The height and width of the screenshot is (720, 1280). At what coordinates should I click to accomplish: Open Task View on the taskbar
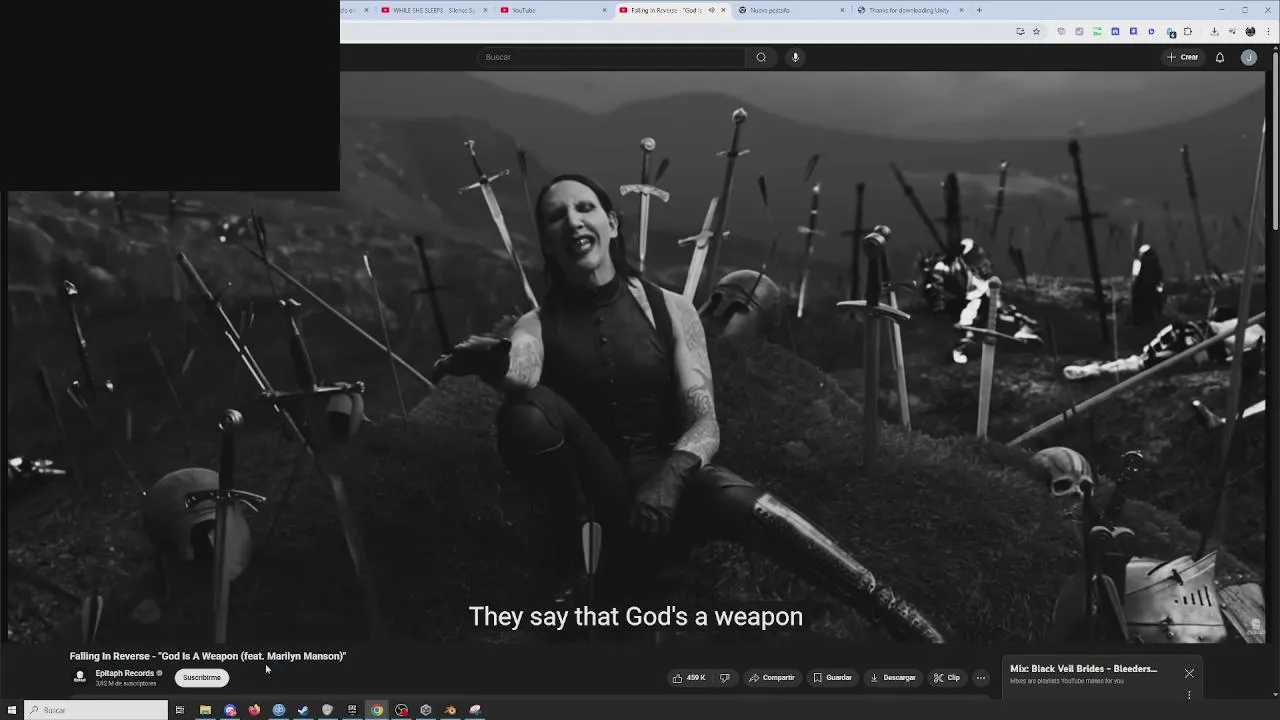[x=180, y=710]
